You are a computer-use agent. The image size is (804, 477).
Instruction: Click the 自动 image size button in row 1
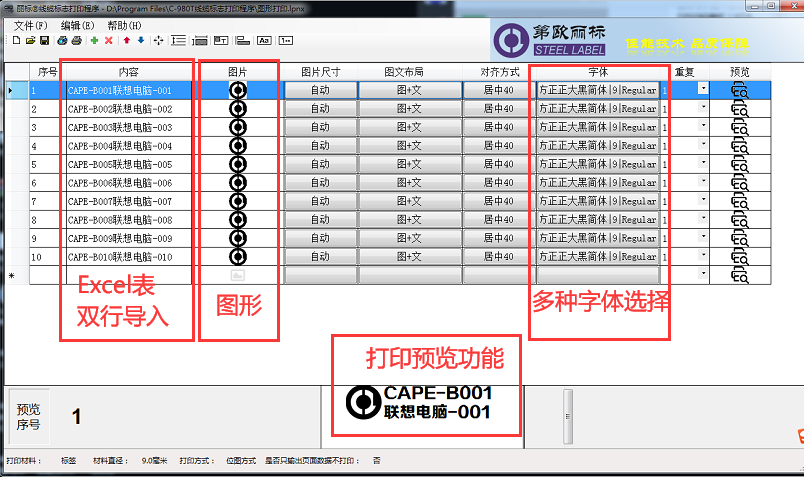pos(320,90)
